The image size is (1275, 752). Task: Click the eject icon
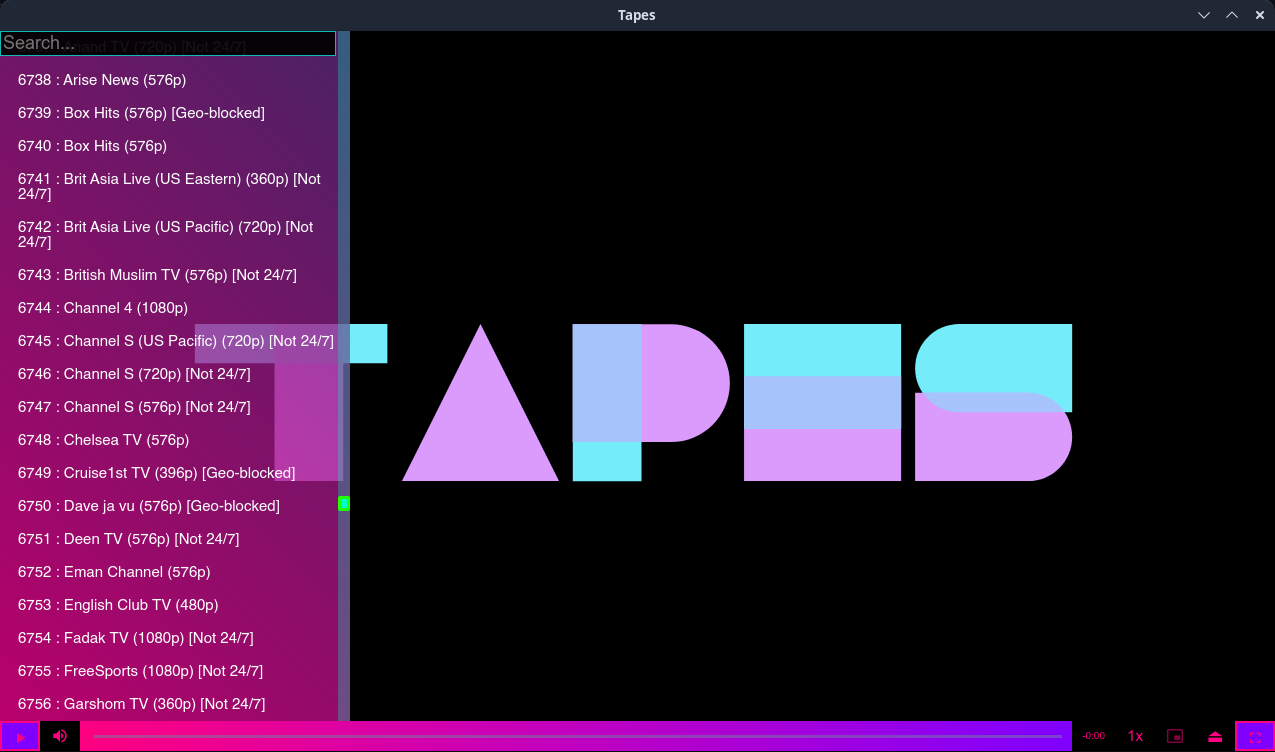click(1215, 736)
